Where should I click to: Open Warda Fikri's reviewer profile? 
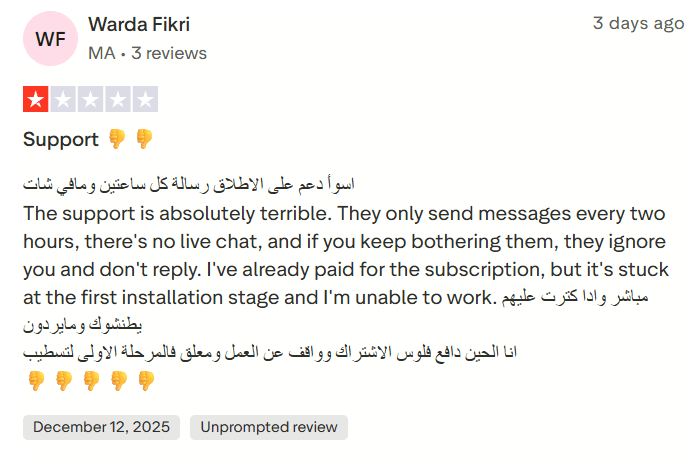139,24
